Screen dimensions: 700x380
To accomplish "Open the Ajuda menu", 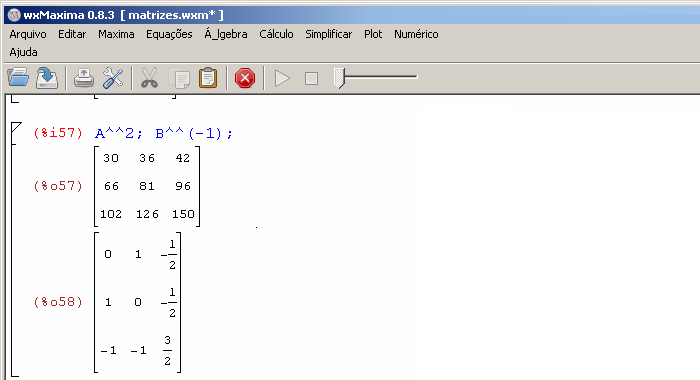I will point(23,52).
